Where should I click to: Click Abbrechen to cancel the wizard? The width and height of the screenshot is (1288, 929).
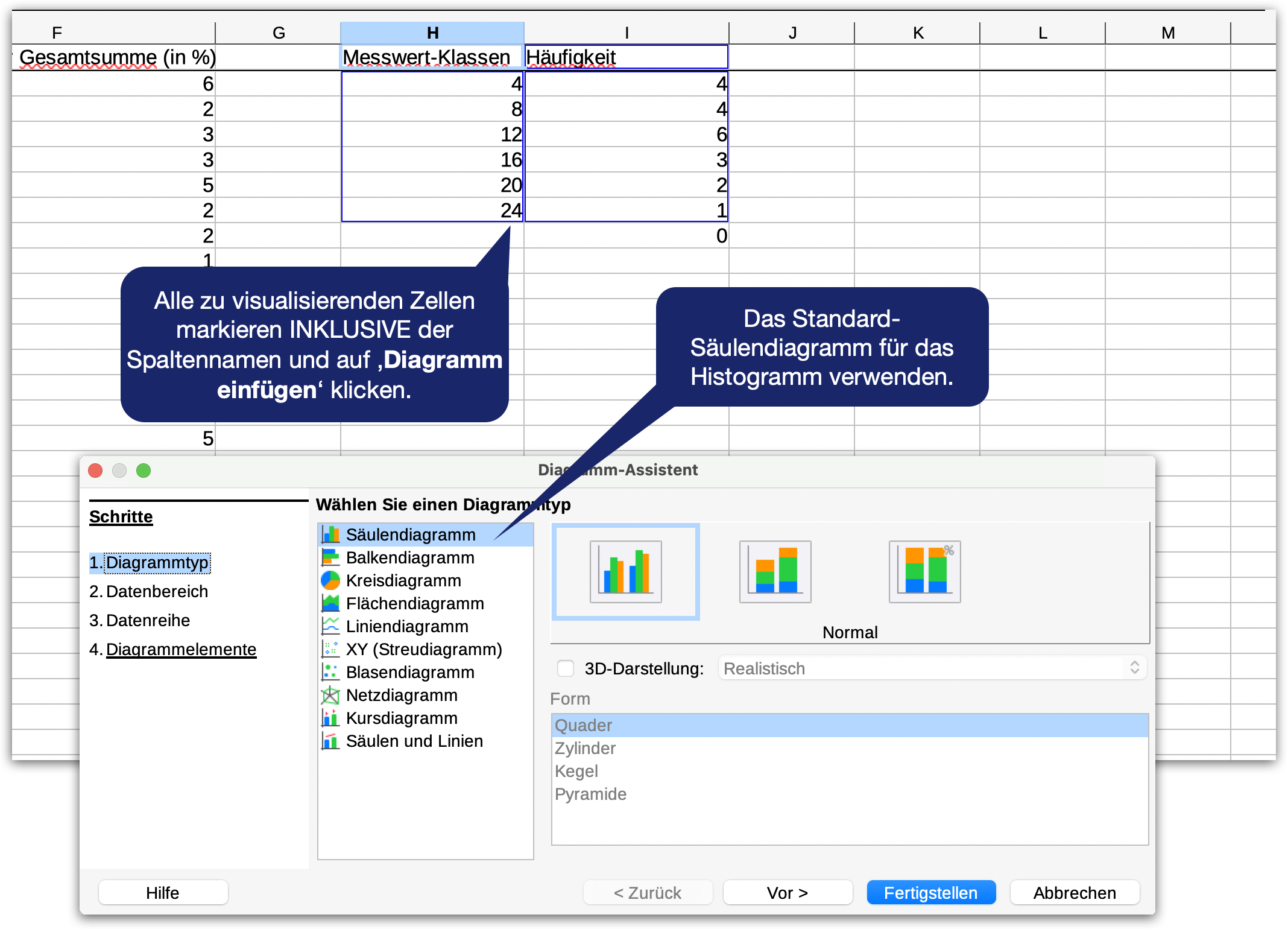1075,893
